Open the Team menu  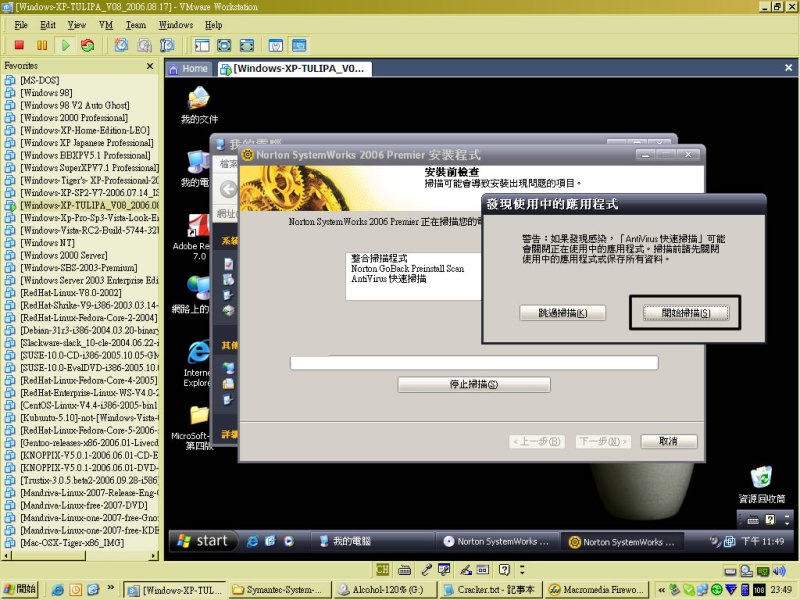pos(136,25)
